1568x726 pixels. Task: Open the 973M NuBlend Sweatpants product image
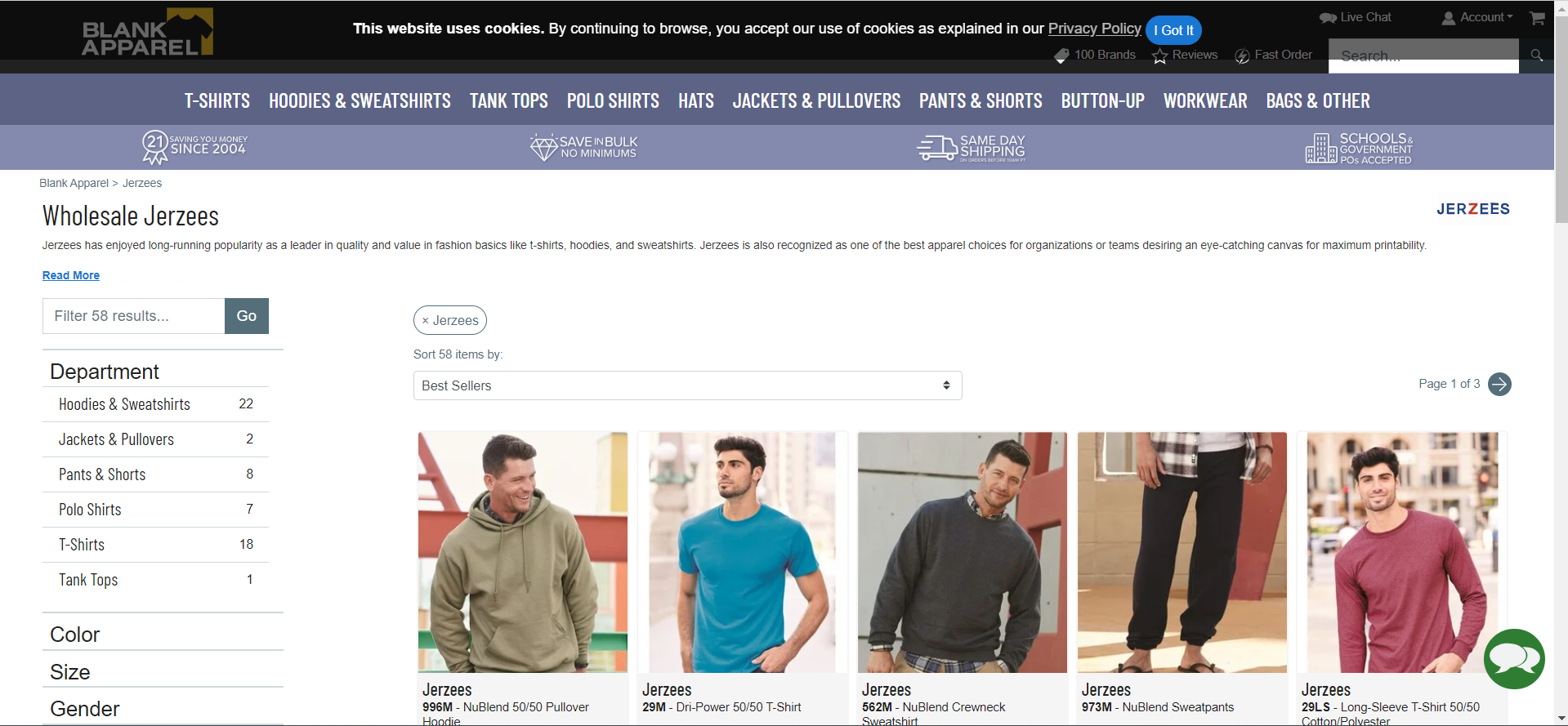[1182, 552]
